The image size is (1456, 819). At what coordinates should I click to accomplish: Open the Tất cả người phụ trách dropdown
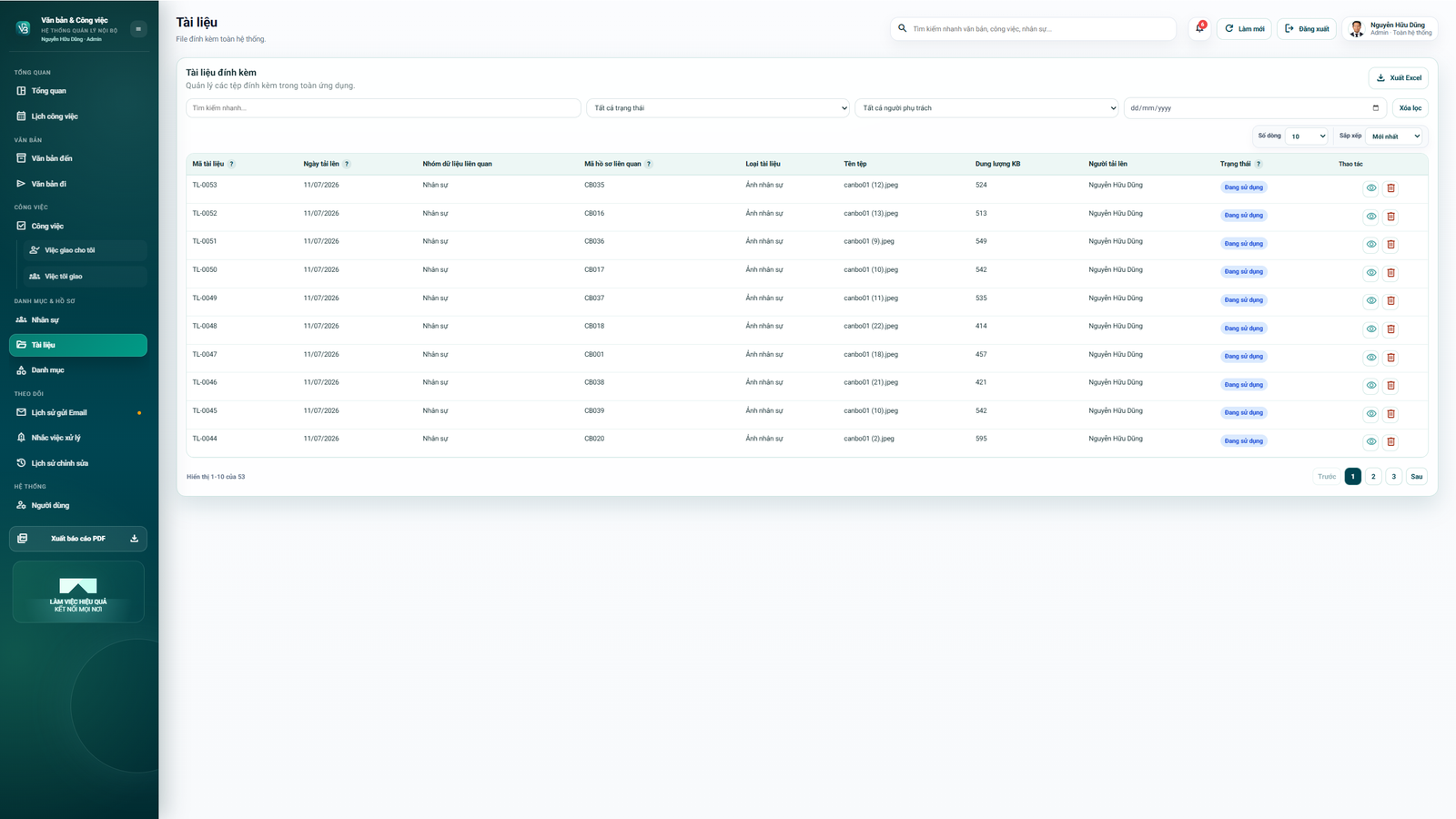click(986, 108)
